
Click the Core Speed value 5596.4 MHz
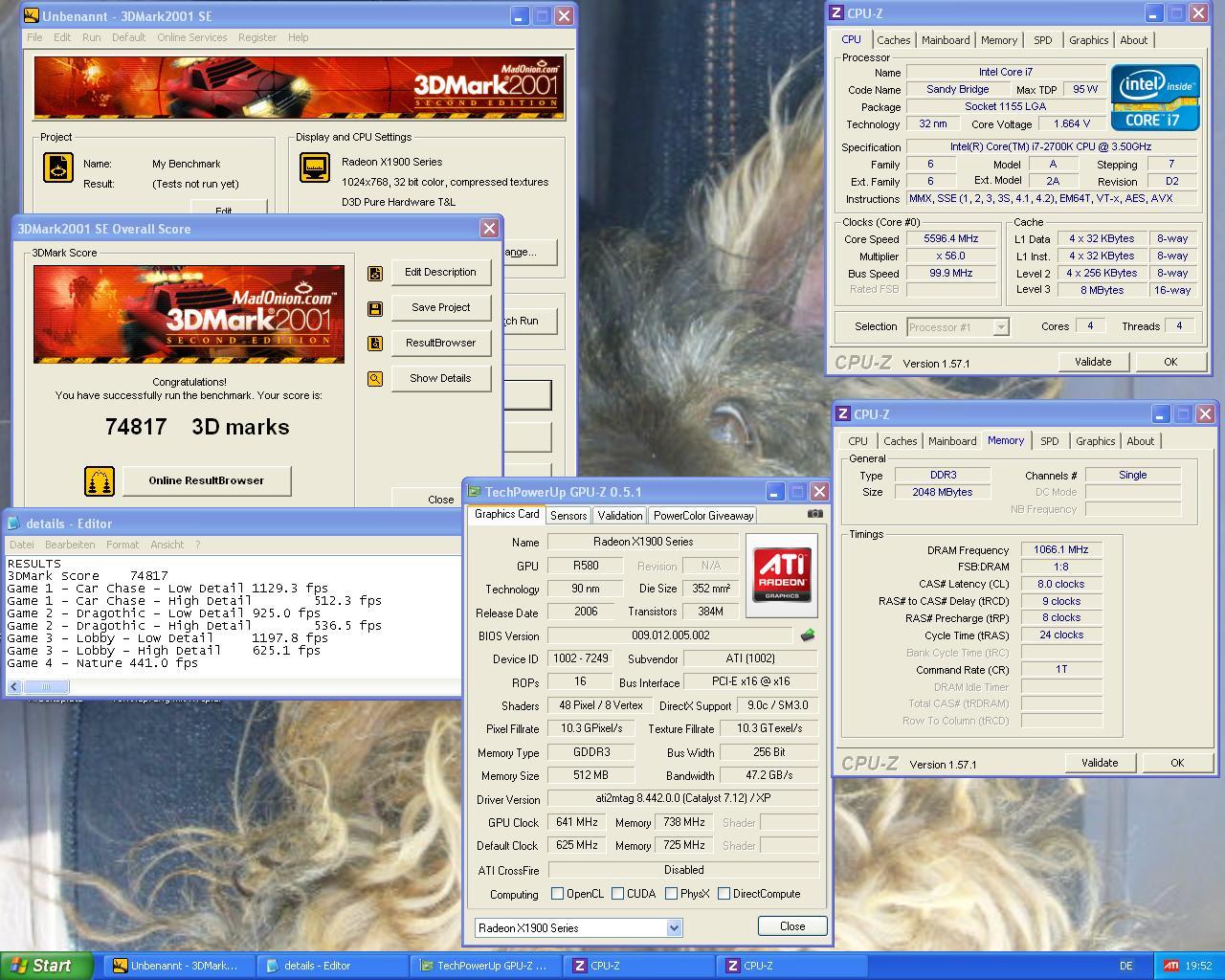click(950, 239)
